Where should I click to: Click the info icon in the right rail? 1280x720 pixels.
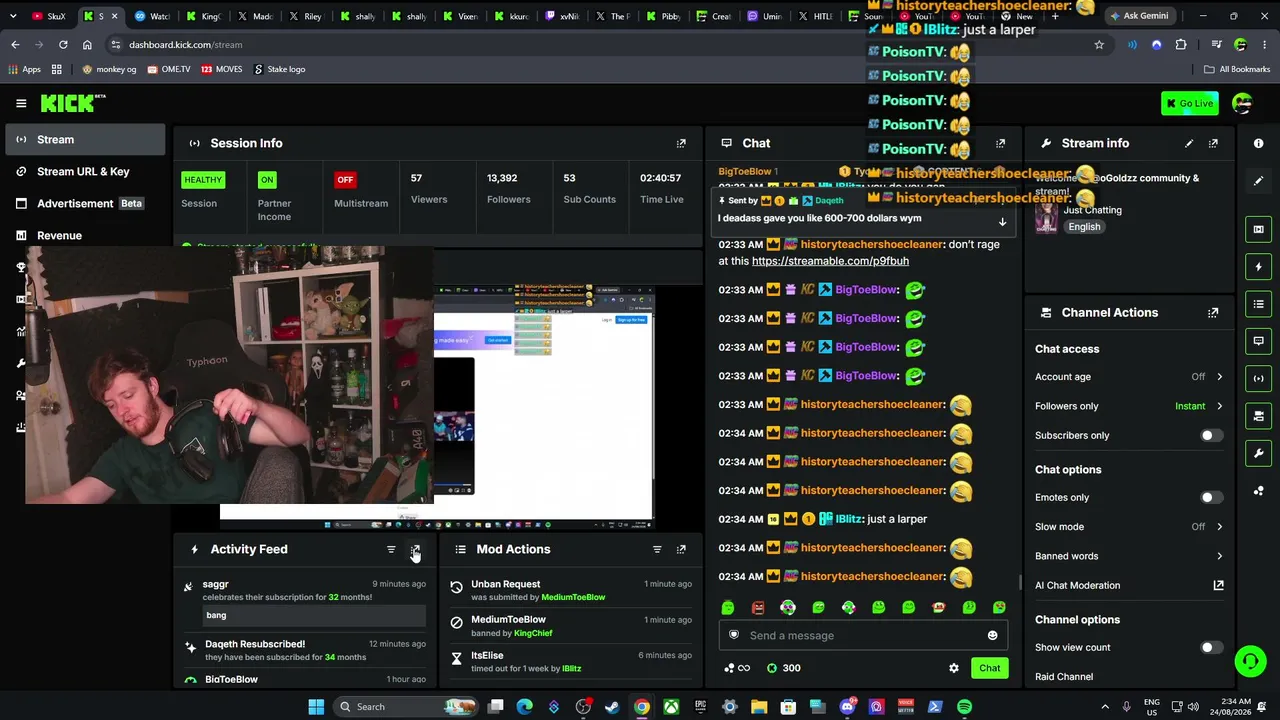[x=1258, y=143]
